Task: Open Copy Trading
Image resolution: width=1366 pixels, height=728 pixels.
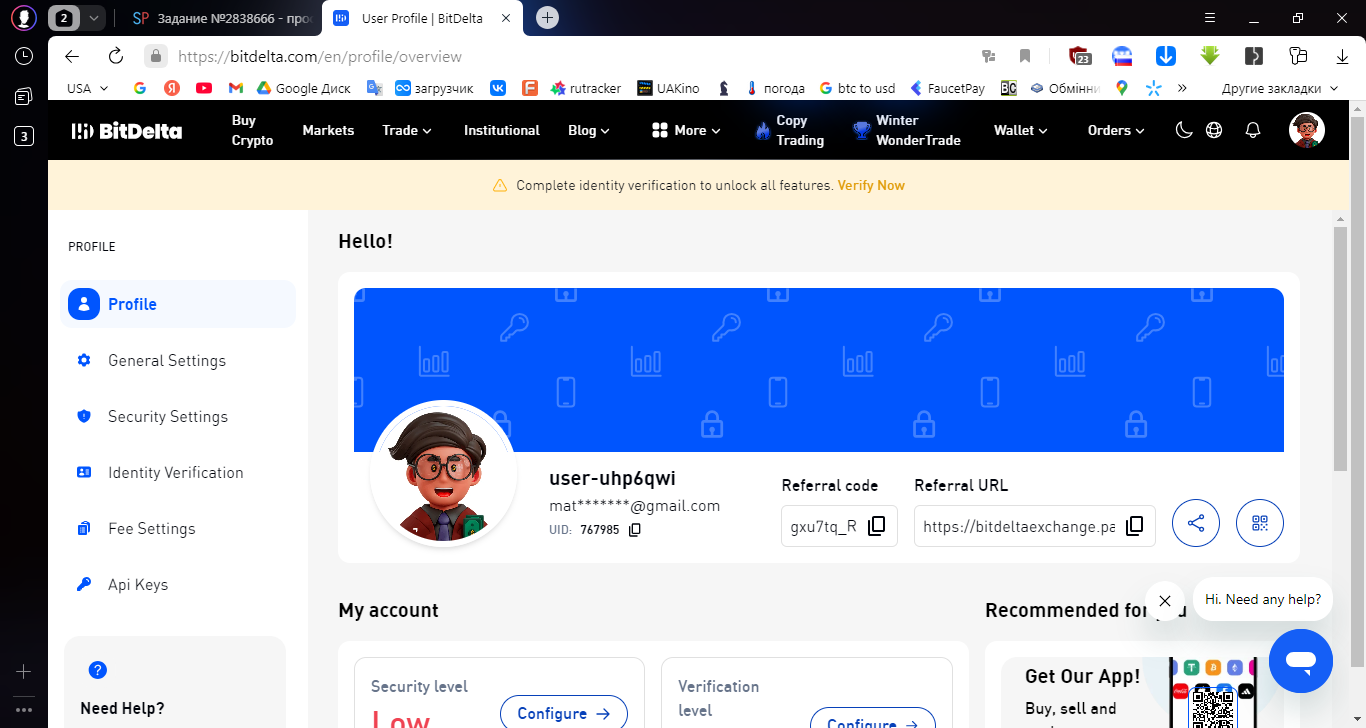Action: [x=790, y=130]
